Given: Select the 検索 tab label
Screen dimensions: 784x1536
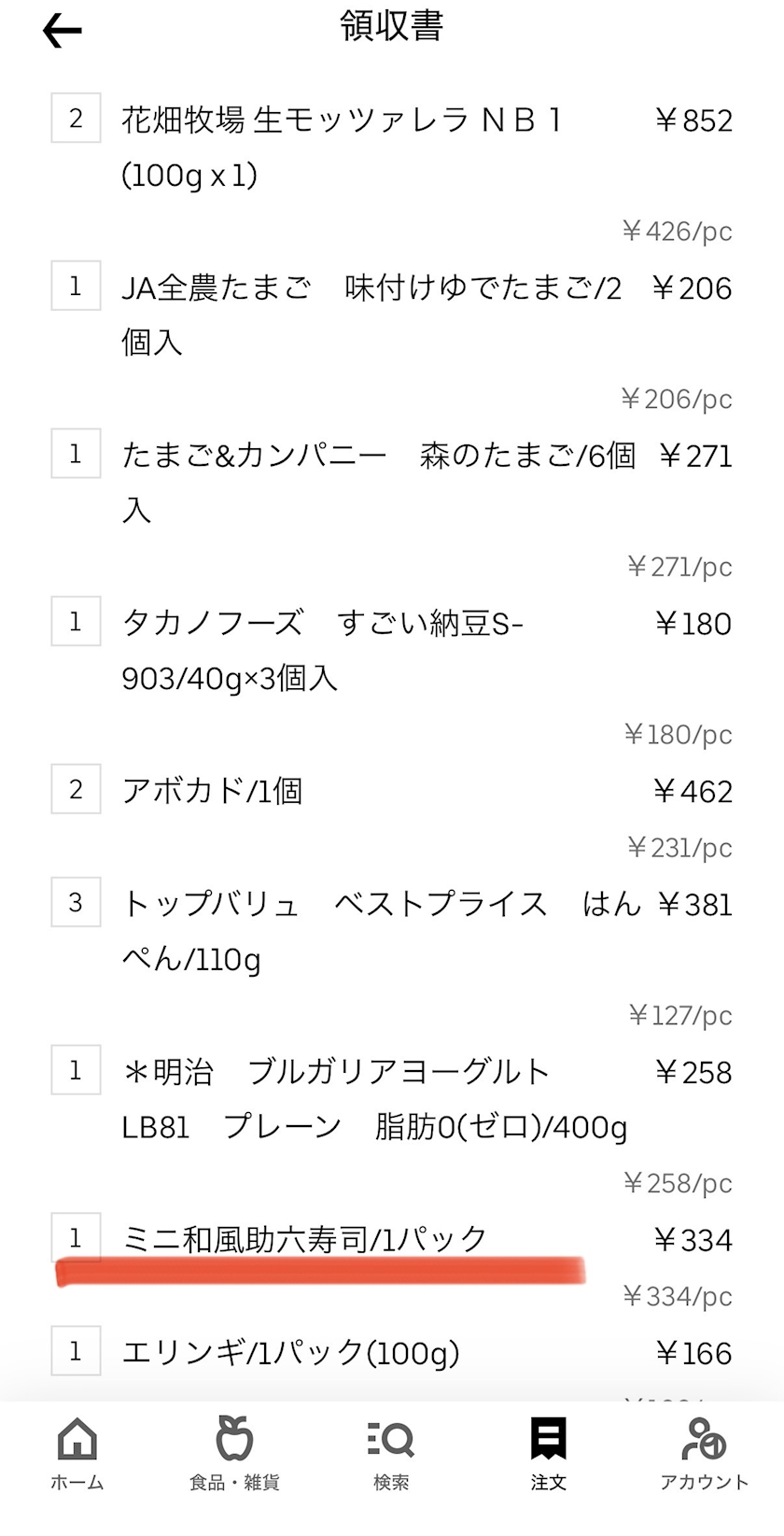Looking at the screenshot, I should 391,1483.
